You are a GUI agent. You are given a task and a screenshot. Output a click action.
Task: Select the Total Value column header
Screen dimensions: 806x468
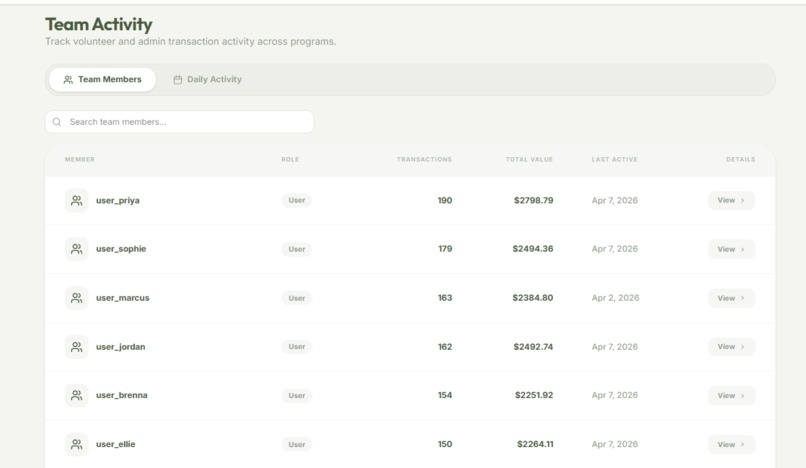click(529, 159)
